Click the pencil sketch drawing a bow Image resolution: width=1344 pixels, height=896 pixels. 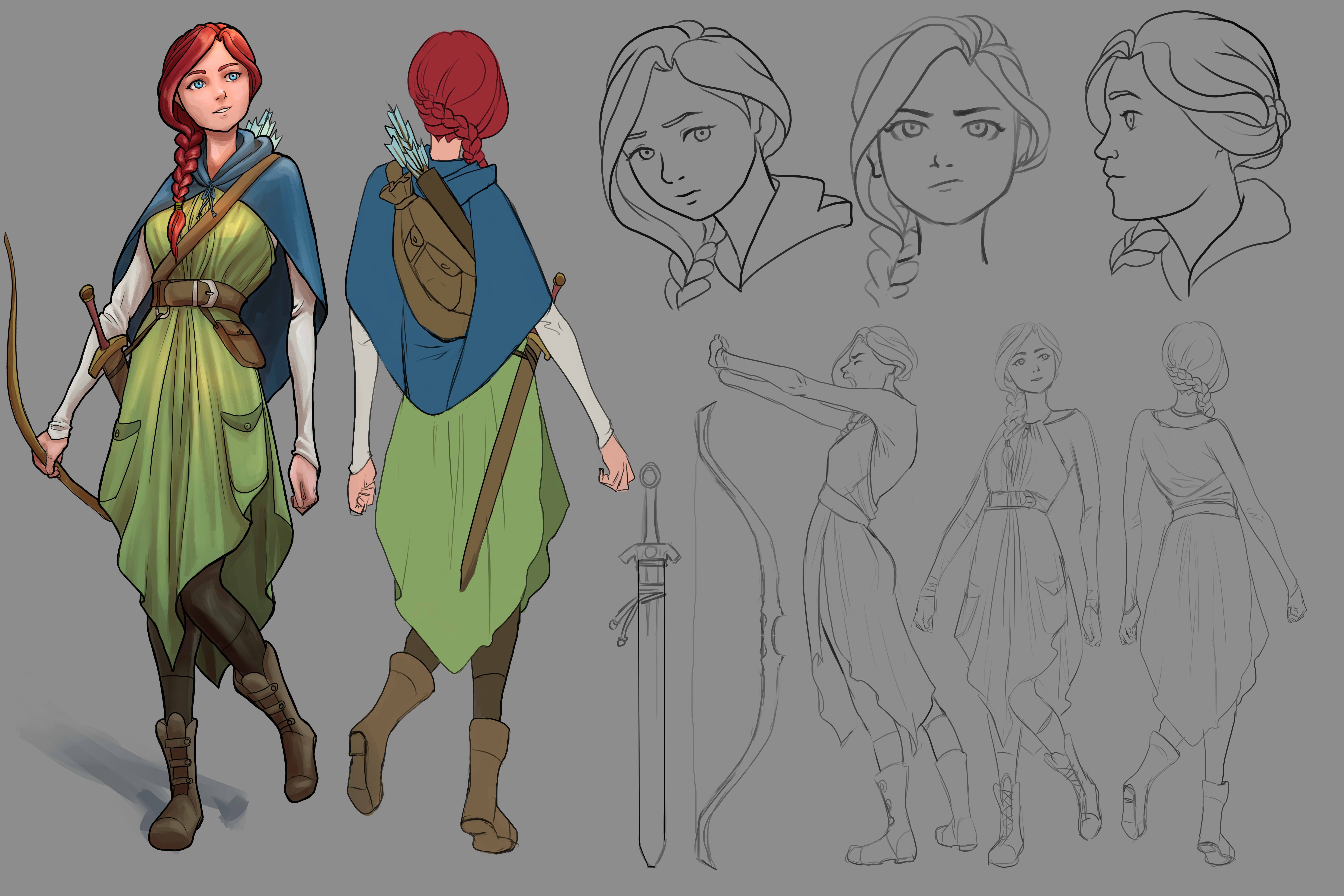pyautogui.click(x=843, y=594)
